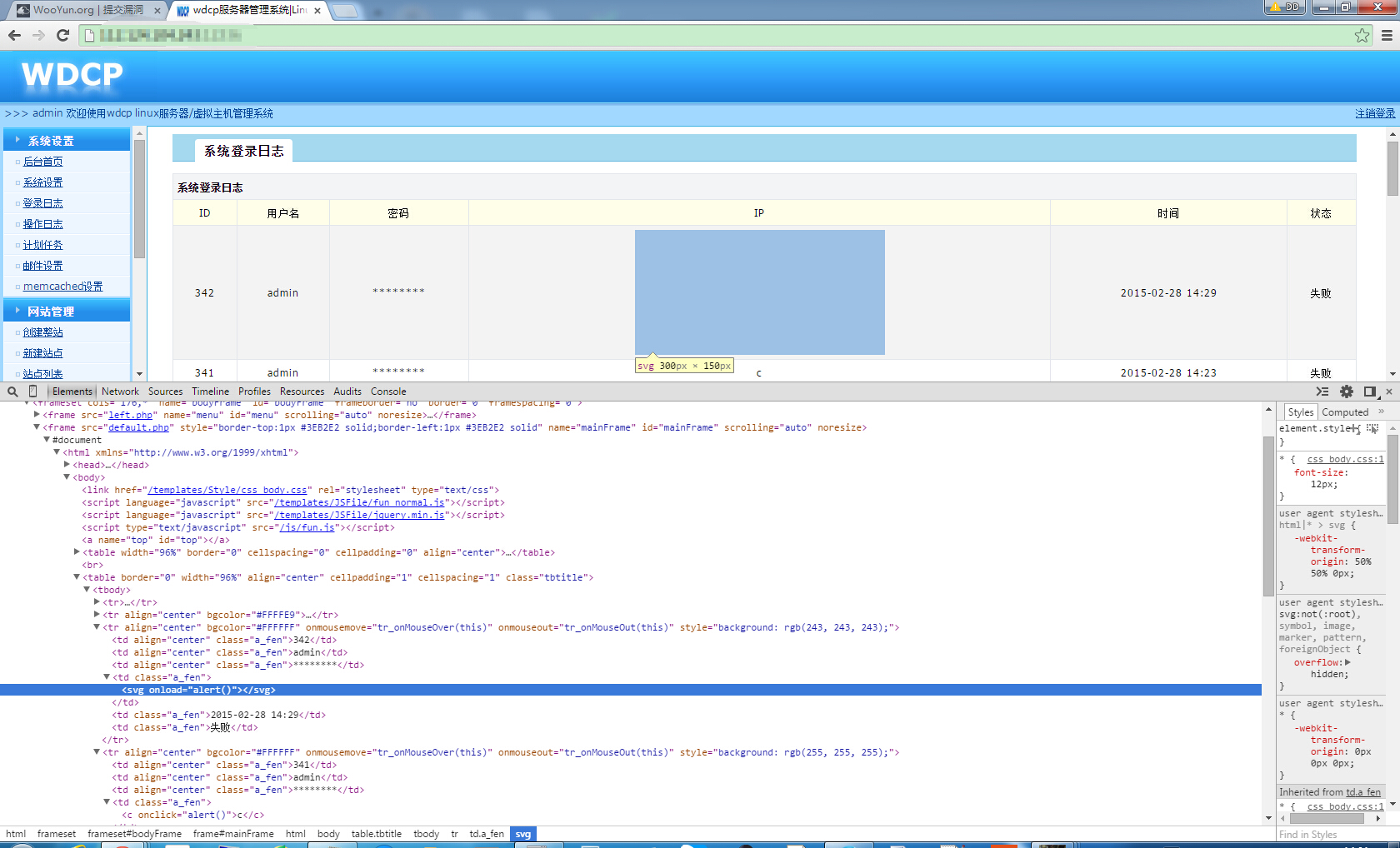The image size is (1400, 848).
Task: Switch to the Network panel
Action: tap(120, 392)
